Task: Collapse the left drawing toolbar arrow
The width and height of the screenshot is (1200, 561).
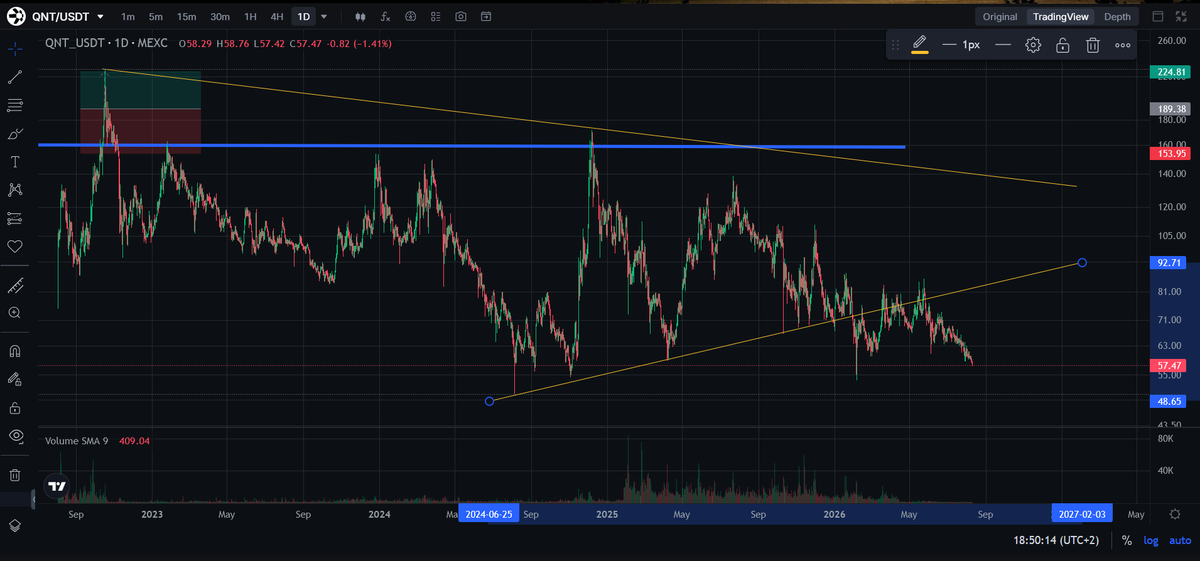Action: (x=33, y=497)
